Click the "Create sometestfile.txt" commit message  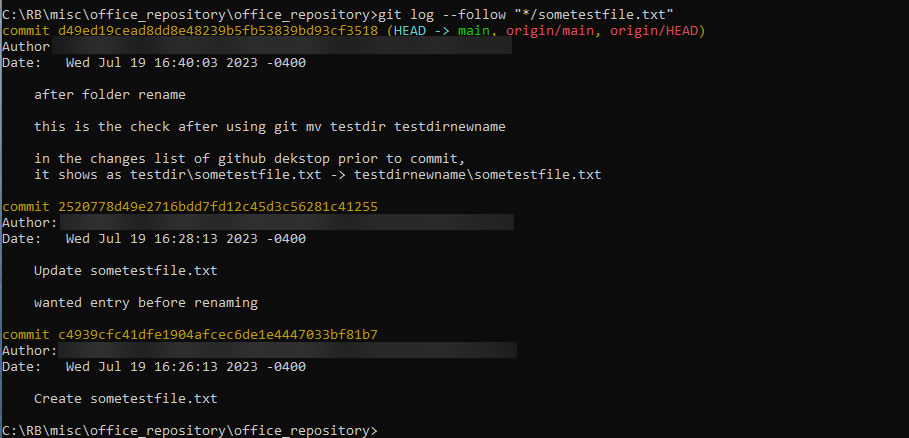[x=125, y=399]
